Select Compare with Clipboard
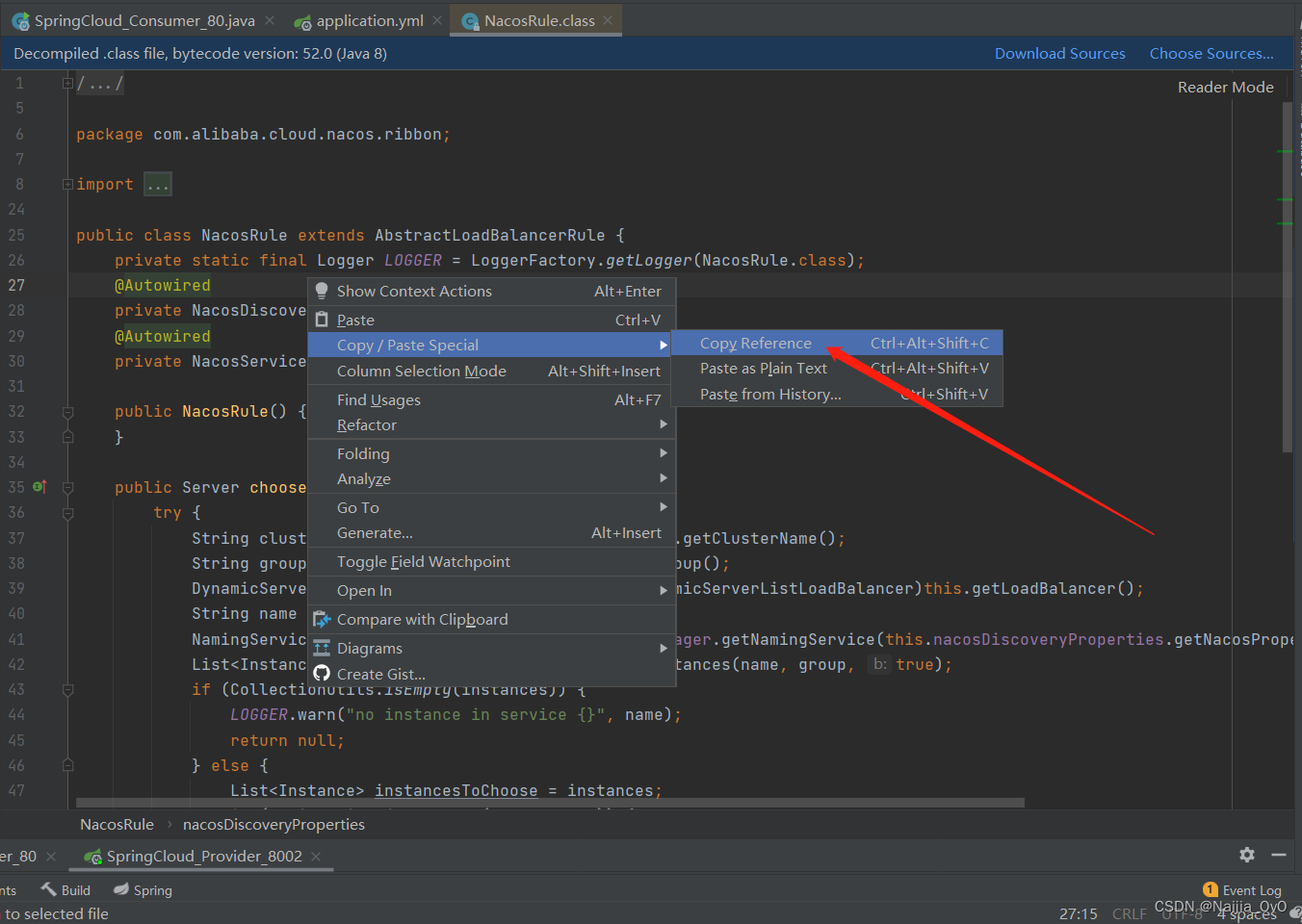Screen dimensions: 1302x924 491,620
